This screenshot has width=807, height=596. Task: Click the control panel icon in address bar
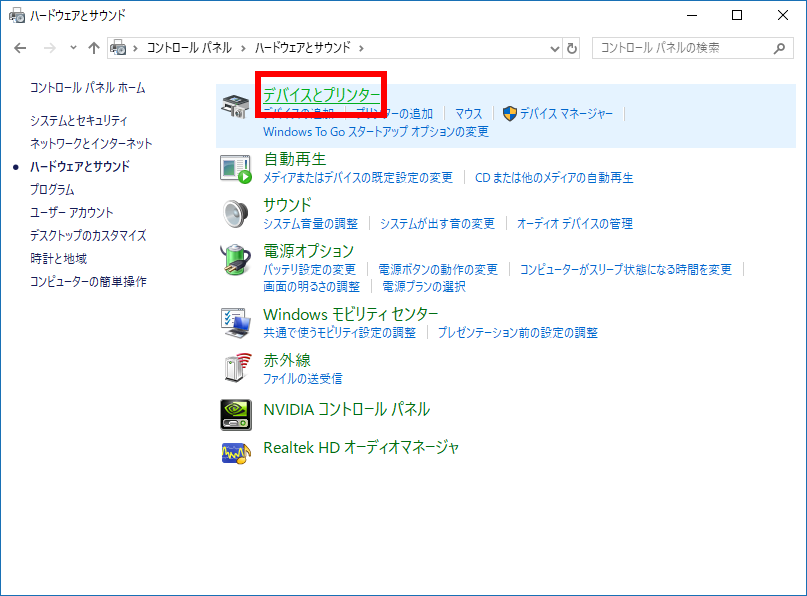pyautogui.click(x=118, y=48)
